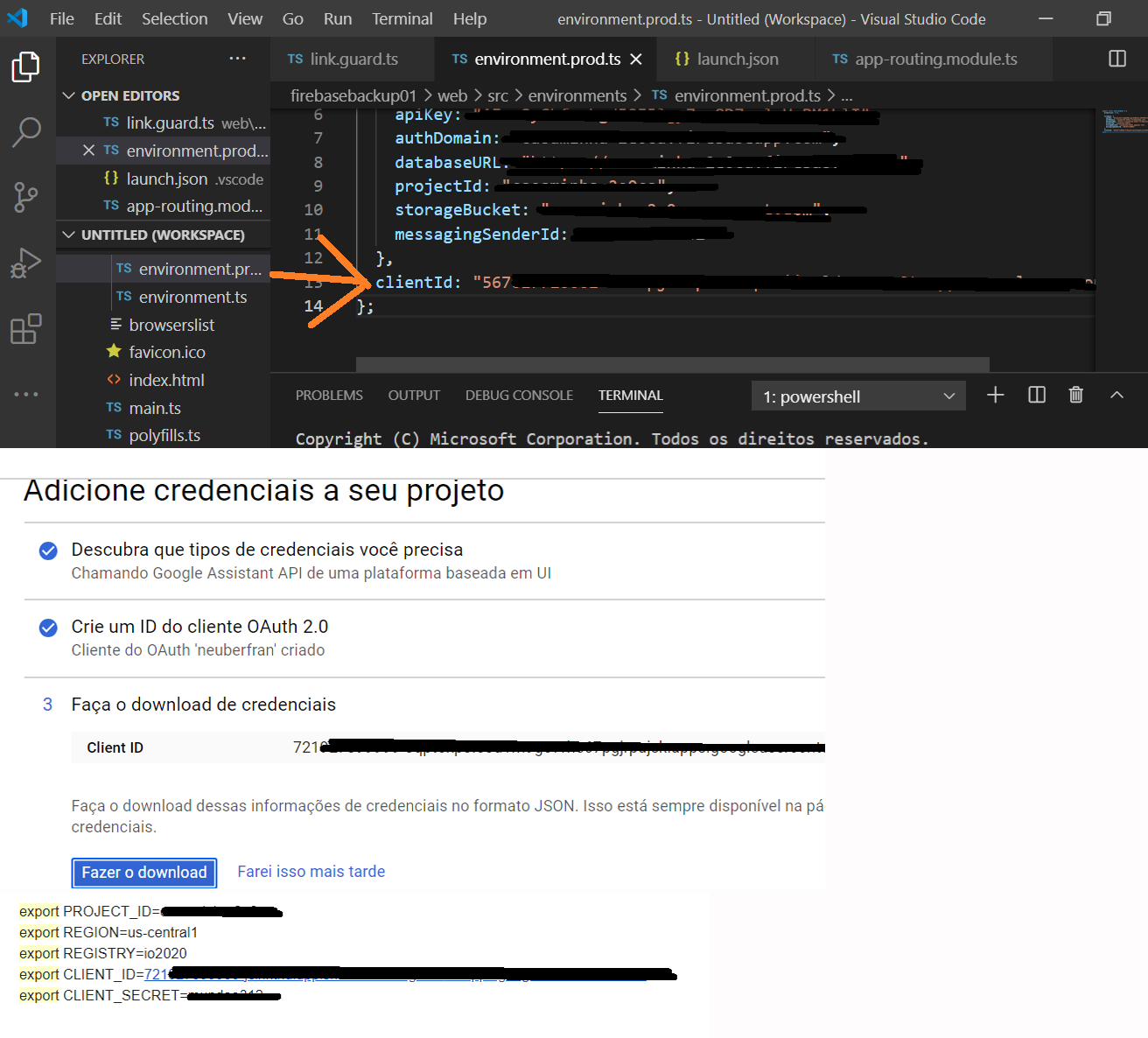
Task: Split the terminal panel
Action: pos(1037,396)
